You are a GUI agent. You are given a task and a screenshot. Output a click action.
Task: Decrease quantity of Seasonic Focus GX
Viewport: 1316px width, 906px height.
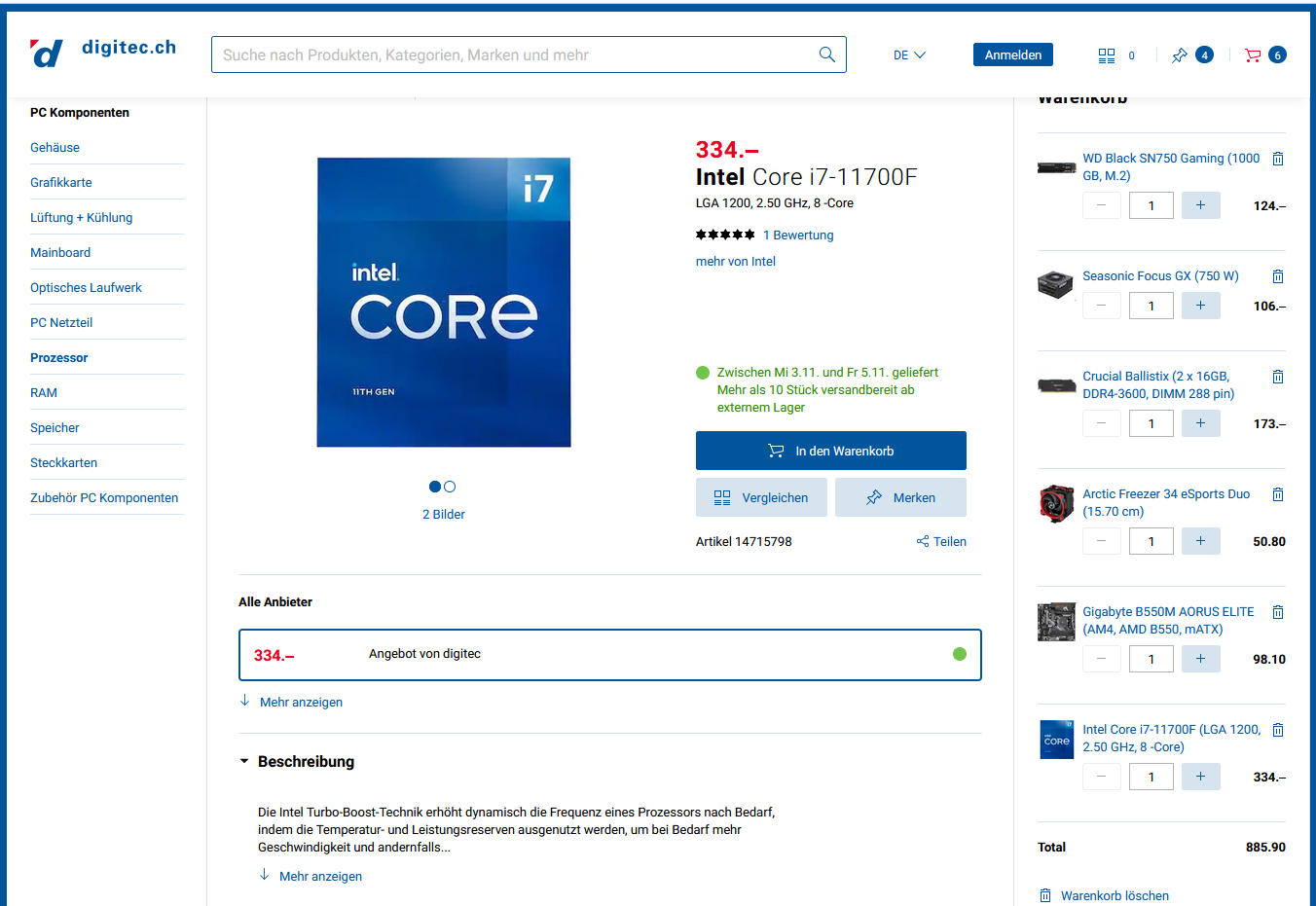click(x=1102, y=306)
